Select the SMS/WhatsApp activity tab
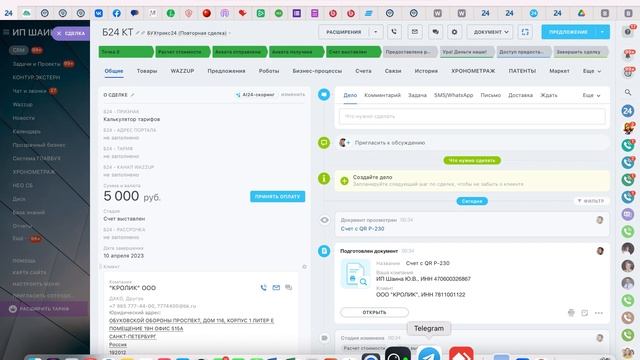The image size is (640, 360). point(453,95)
